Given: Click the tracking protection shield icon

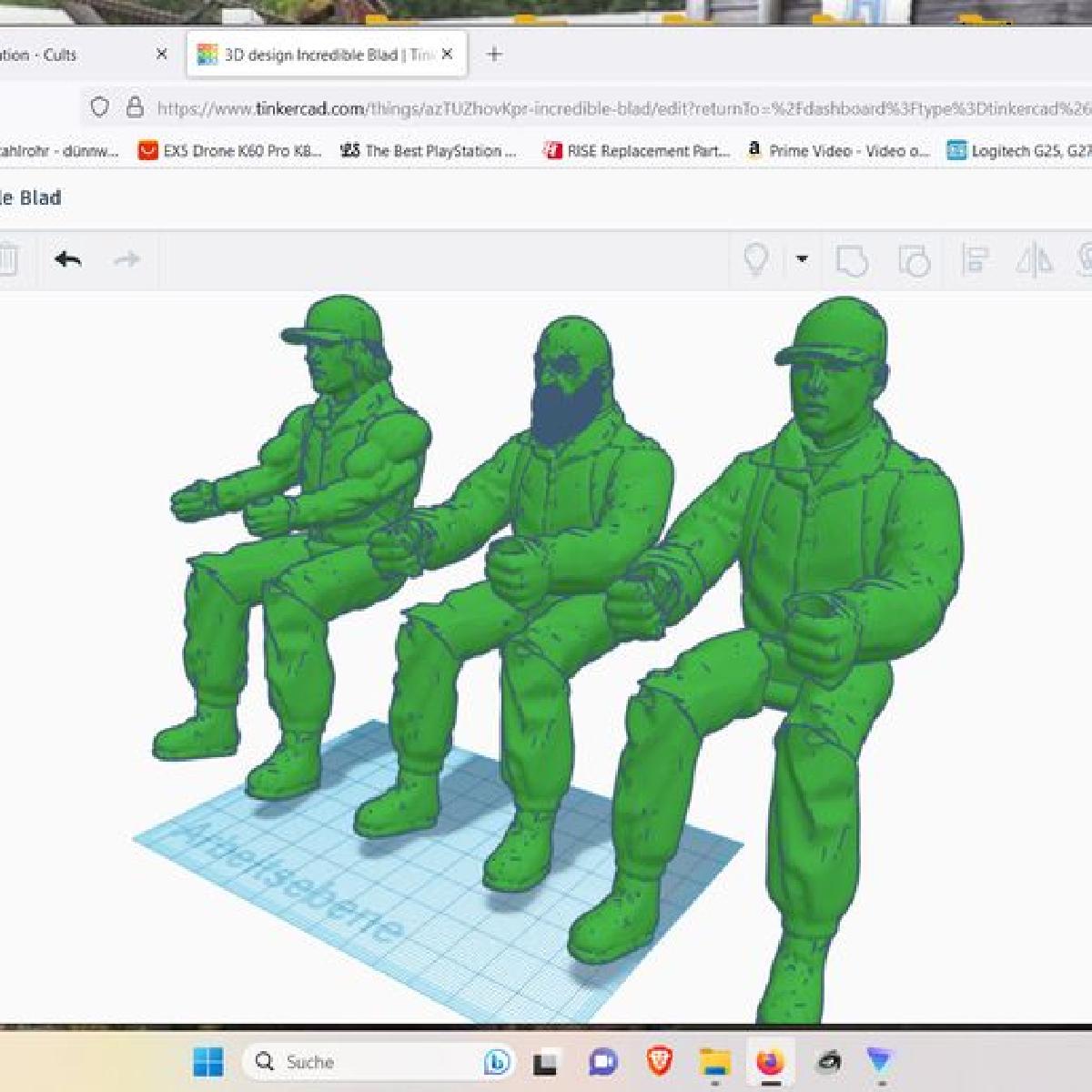Looking at the screenshot, I should (100, 107).
